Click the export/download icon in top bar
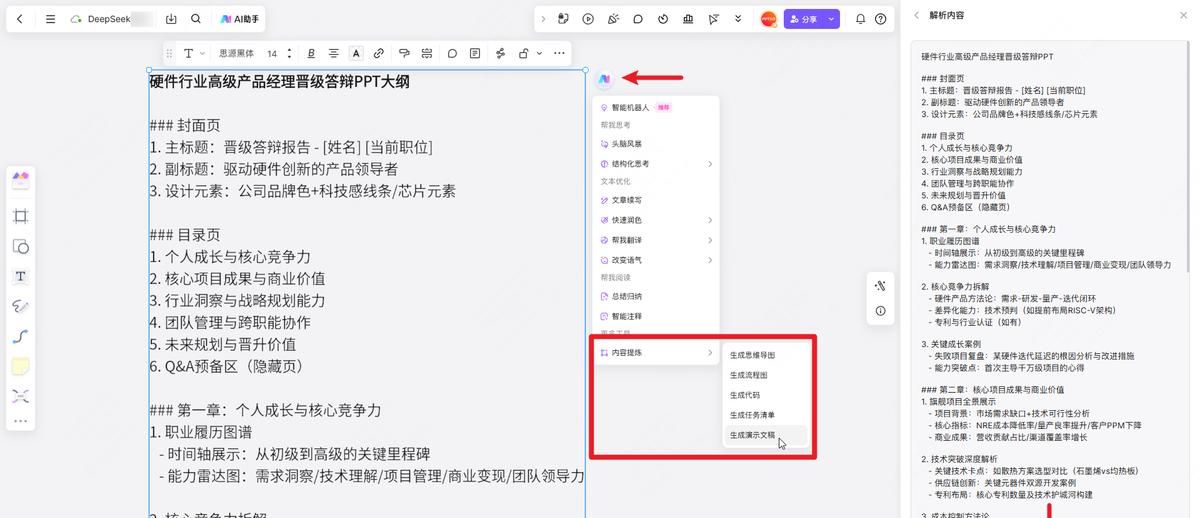 171,19
